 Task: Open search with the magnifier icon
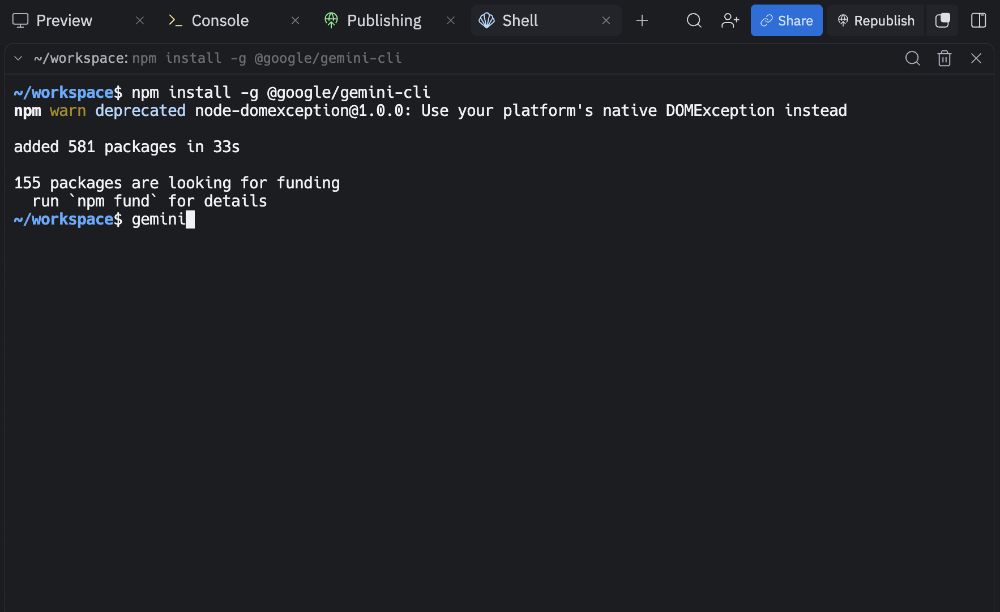click(x=694, y=20)
